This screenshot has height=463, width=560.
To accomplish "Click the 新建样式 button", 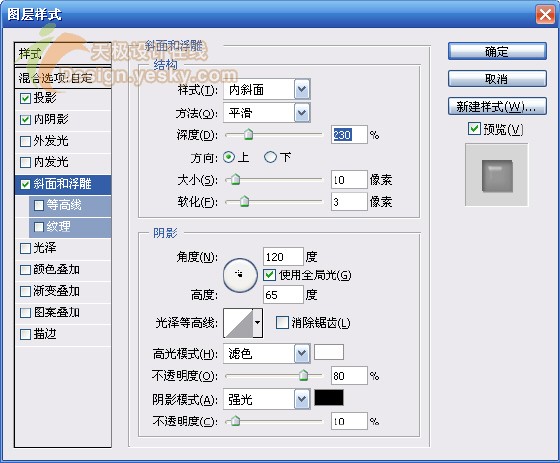I will tap(497, 106).
